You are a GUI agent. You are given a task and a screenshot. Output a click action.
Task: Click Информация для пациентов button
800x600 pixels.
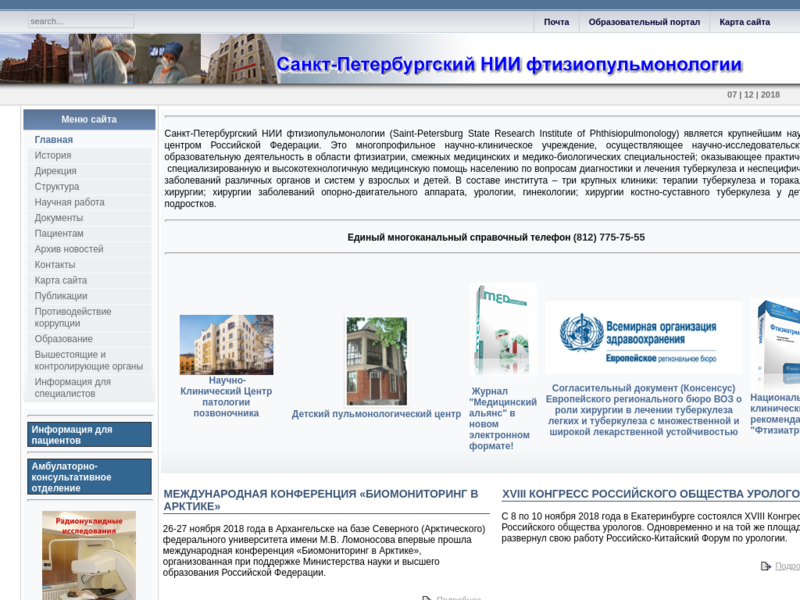coord(89,435)
